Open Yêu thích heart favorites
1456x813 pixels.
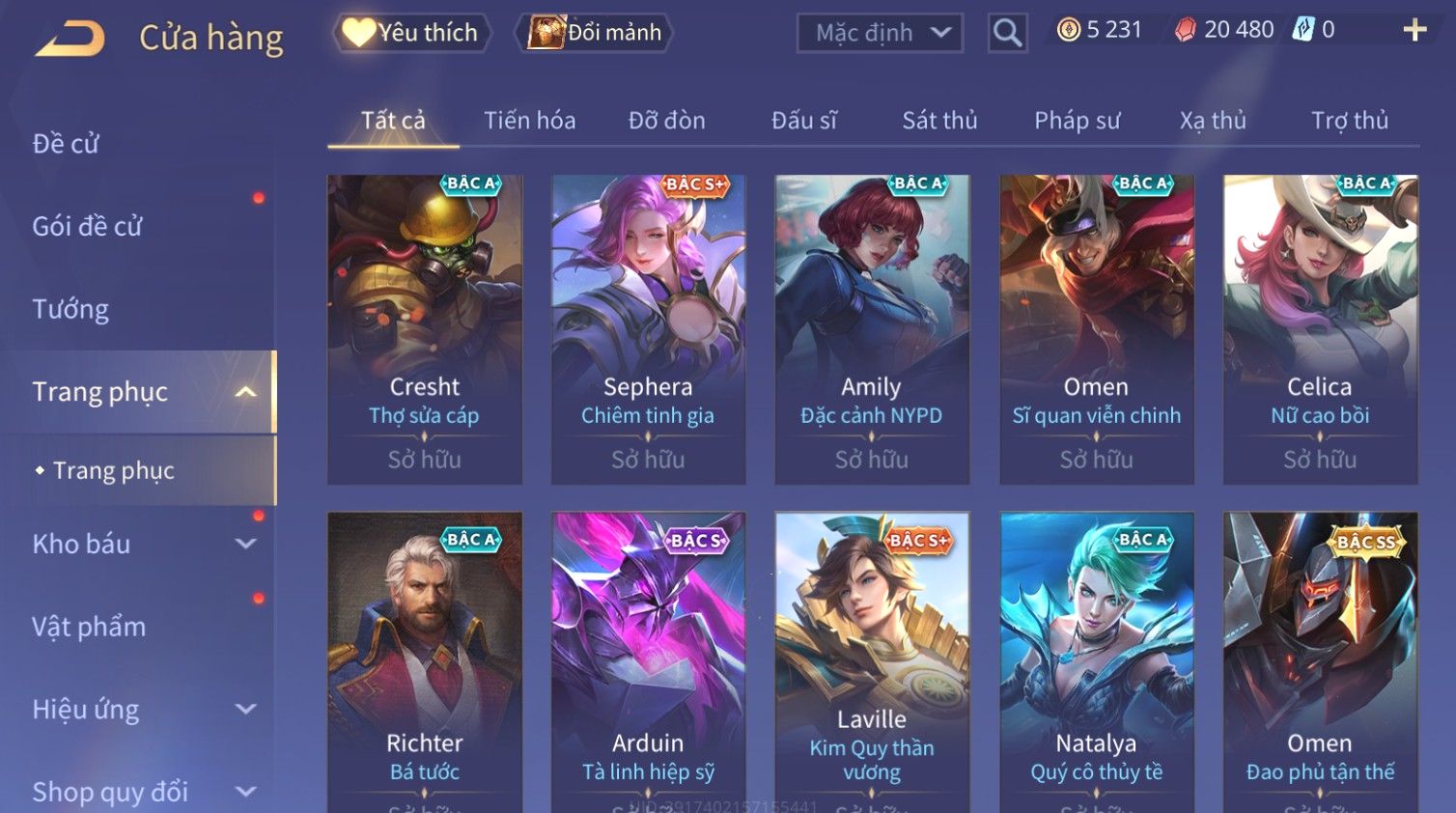pyautogui.click(x=411, y=33)
